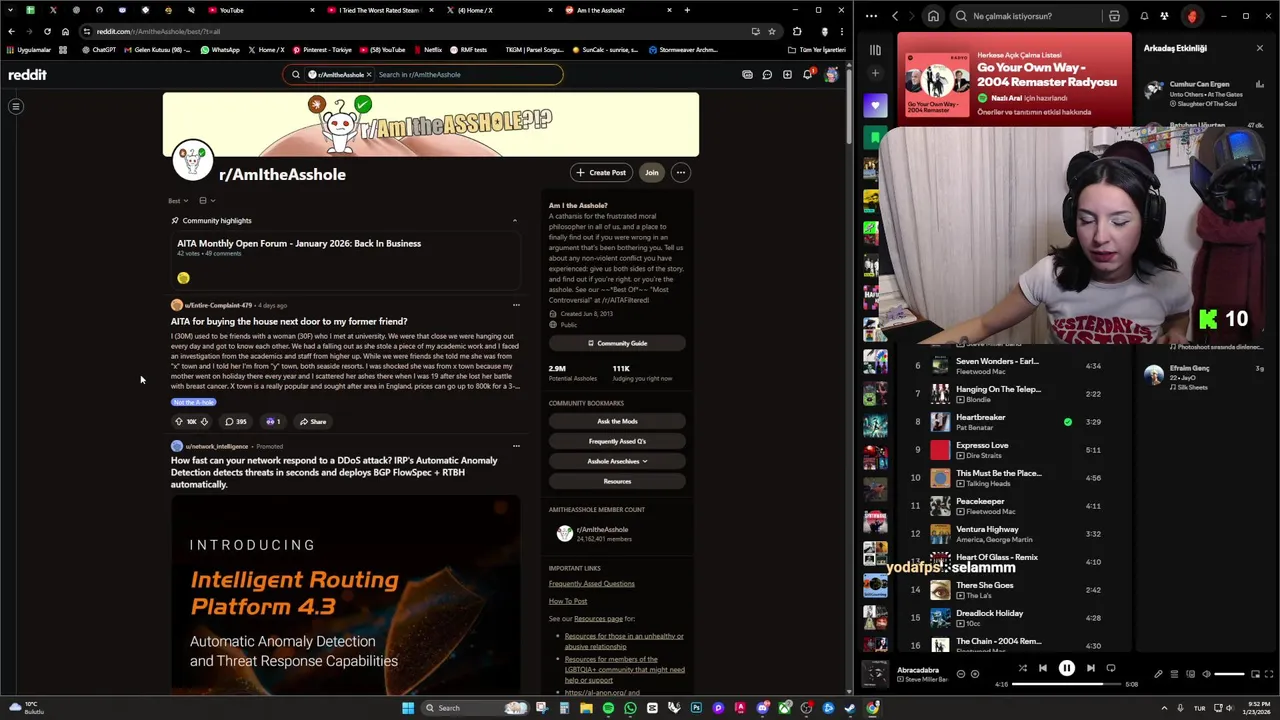
Task: Open new browser tab plus button
Action: [x=687, y=10]
